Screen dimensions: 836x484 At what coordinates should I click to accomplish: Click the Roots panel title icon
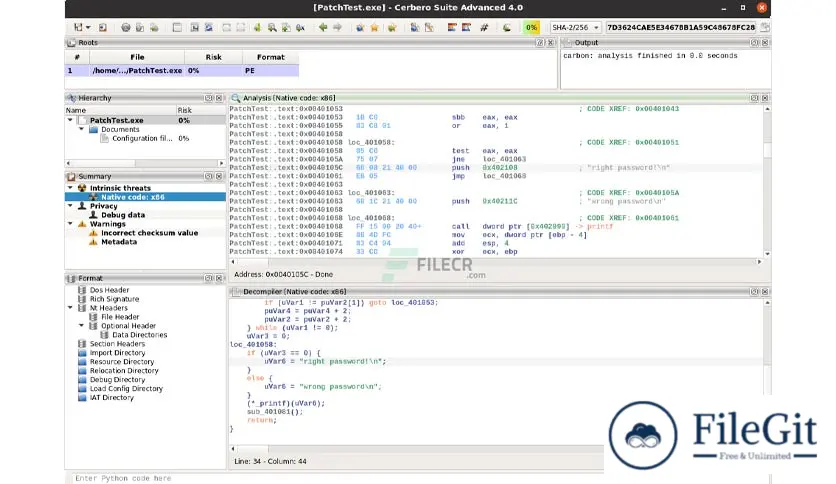(71, 43)
